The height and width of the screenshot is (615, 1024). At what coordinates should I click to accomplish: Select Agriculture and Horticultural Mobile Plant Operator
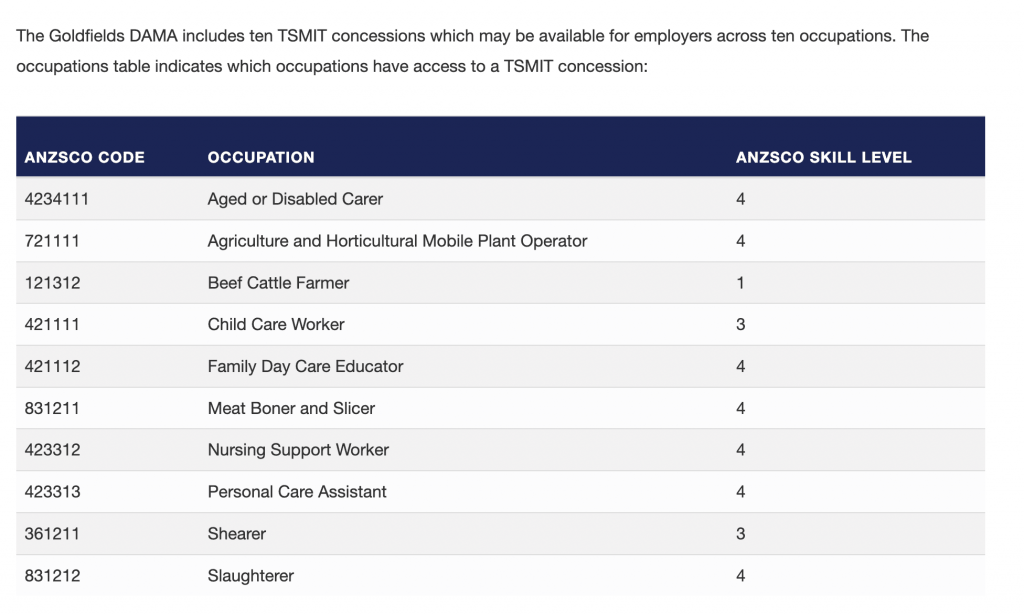(397, 241)
